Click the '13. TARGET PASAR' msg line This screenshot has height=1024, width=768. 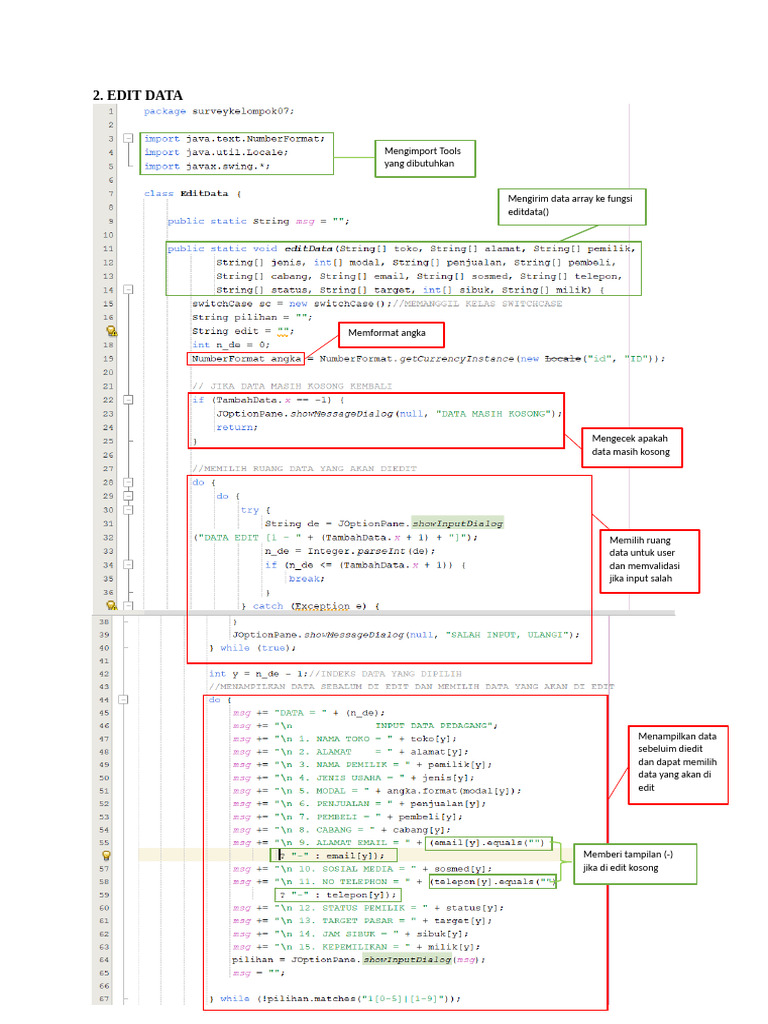point(362,920)
